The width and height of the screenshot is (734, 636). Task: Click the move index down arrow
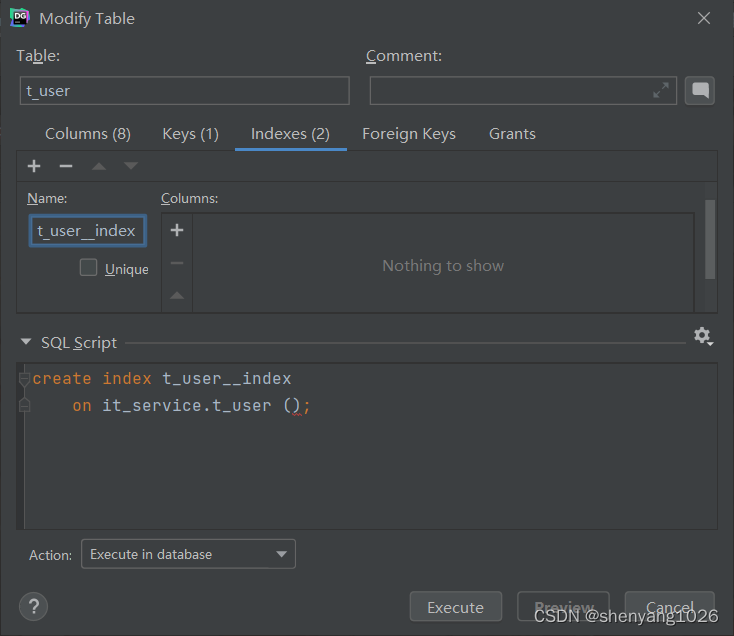(131, 166)
